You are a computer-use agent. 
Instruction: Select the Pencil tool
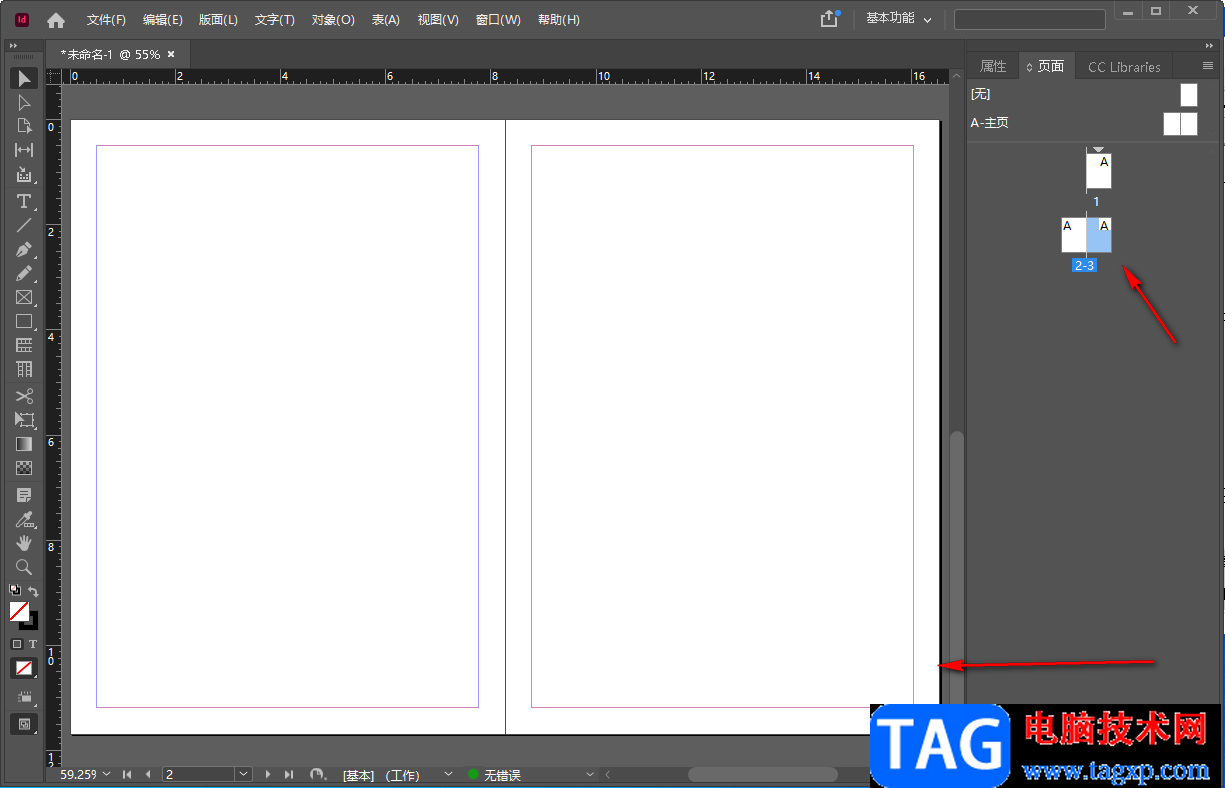[x=24, y=273]
